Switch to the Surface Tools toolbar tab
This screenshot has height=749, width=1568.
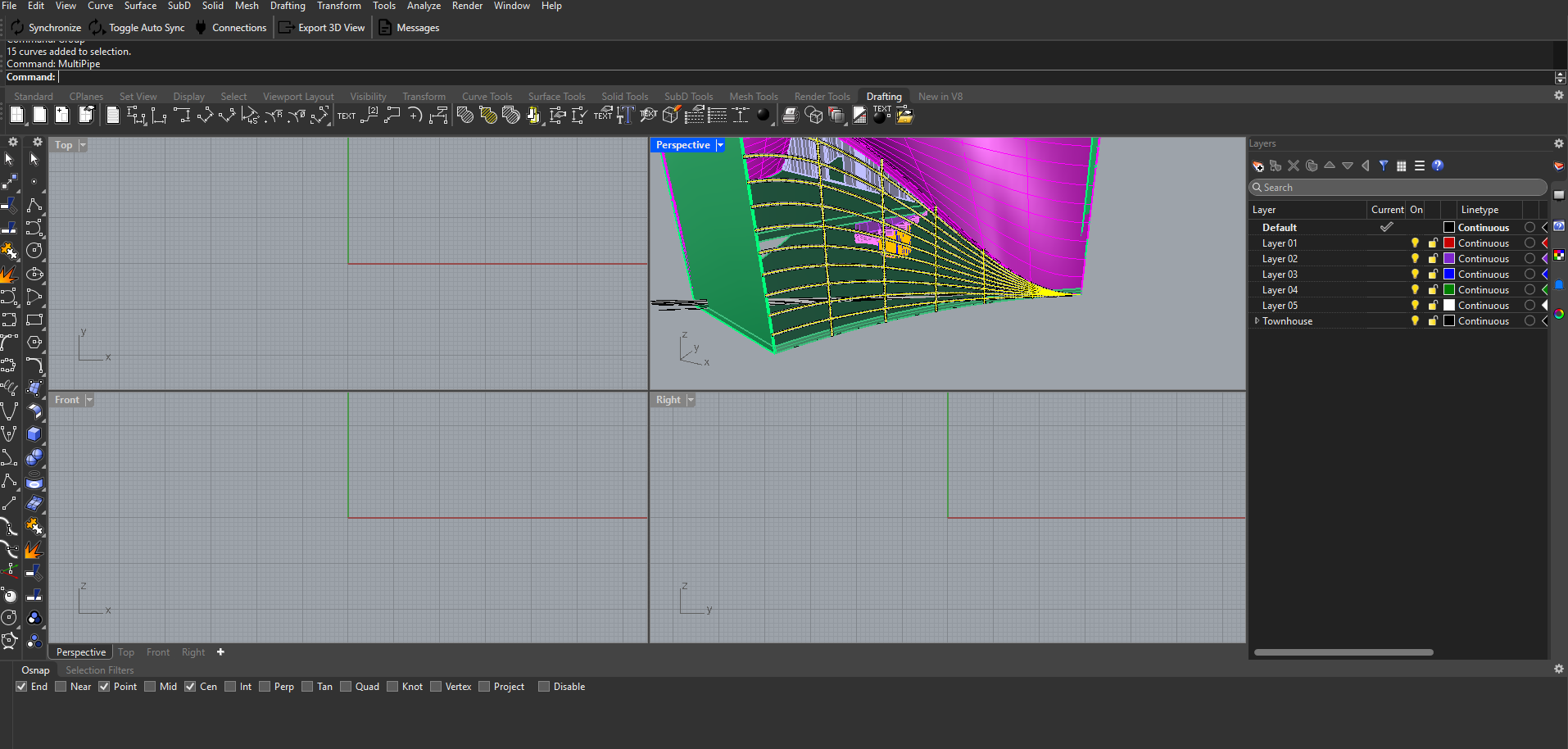click(x=556, y=97)
